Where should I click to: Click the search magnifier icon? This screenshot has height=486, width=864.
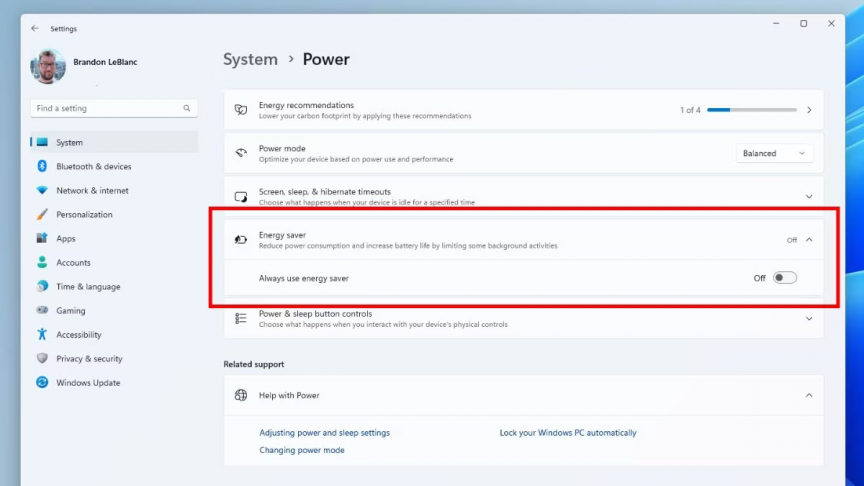point(187,108)
